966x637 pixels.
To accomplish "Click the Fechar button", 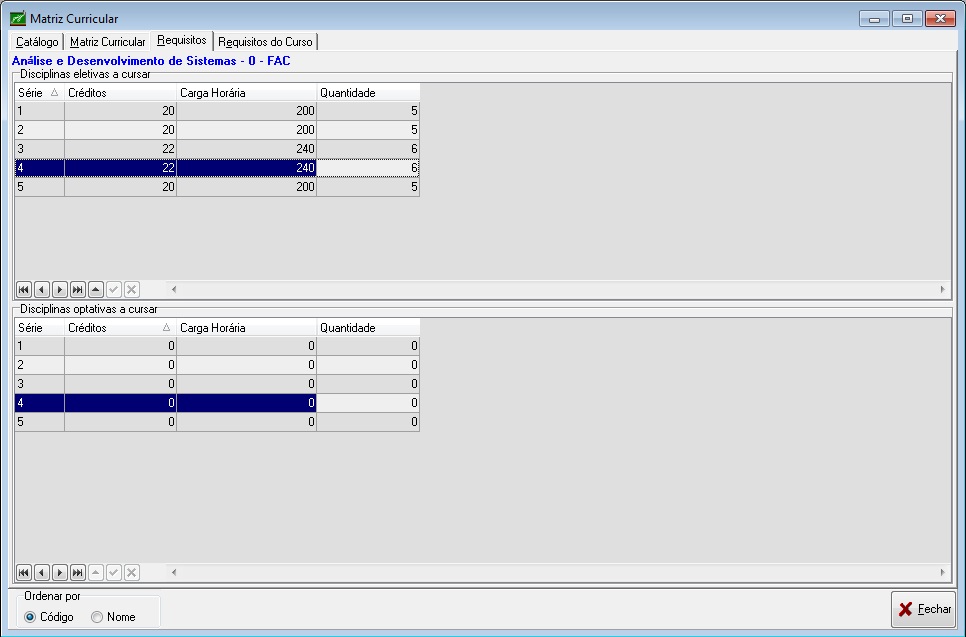I will (924, 609).
